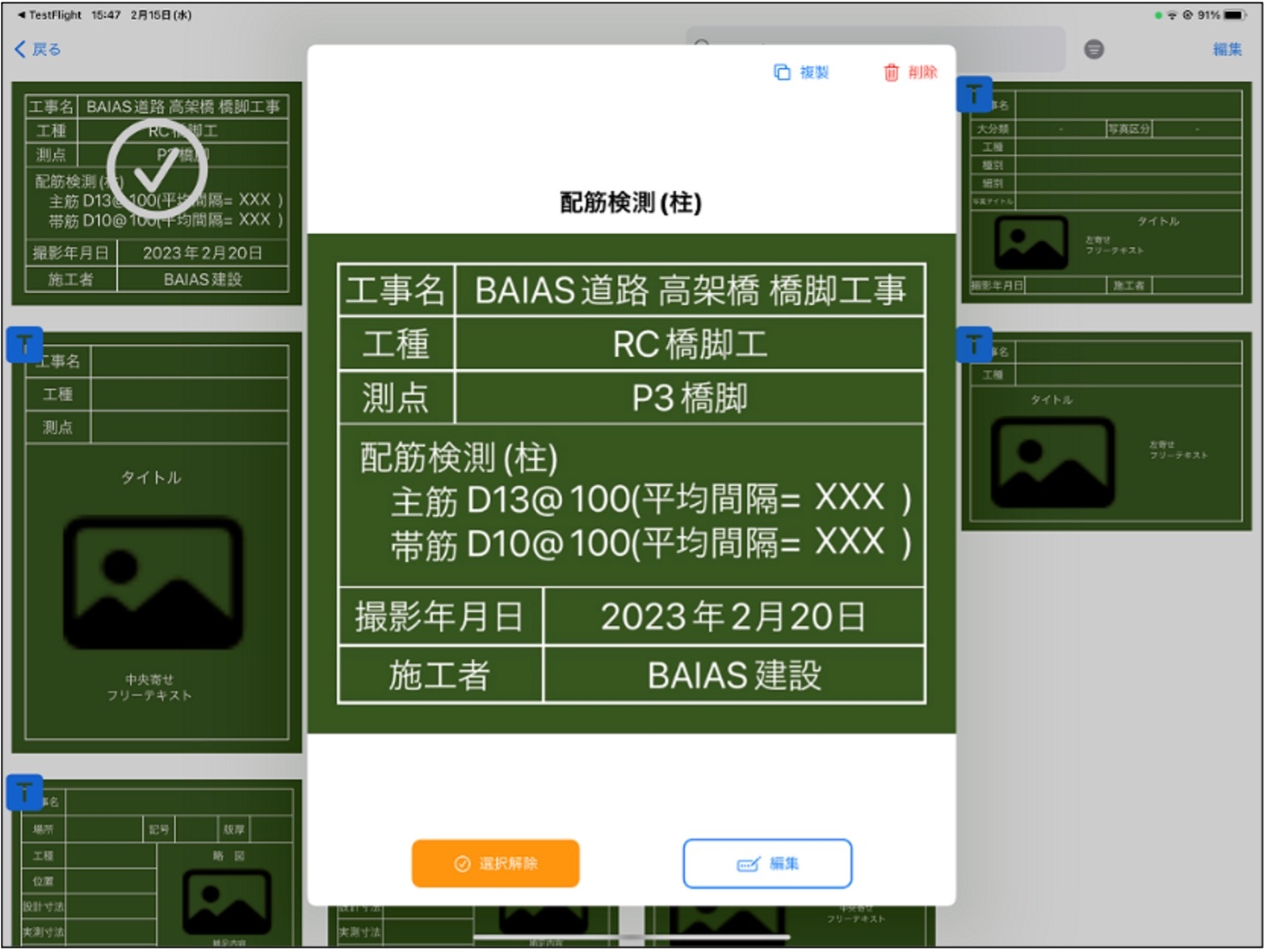
Task: Click the 複製 (duplicate) icon
Action: [781, 73]
